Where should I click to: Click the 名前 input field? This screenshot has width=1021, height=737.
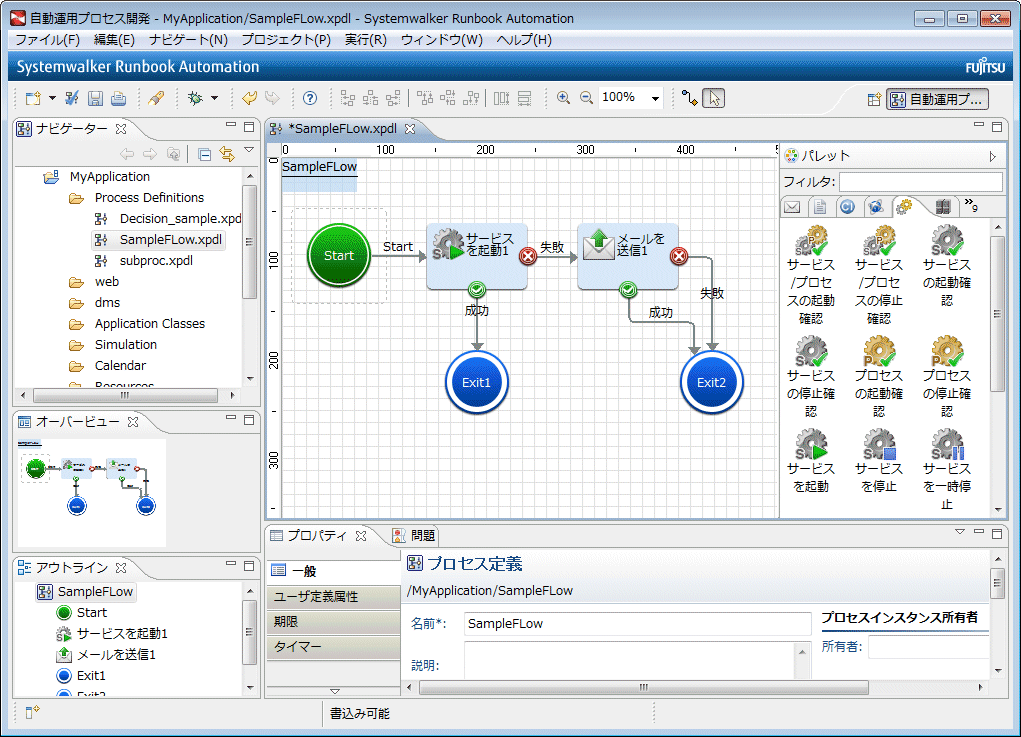point(637,624)
